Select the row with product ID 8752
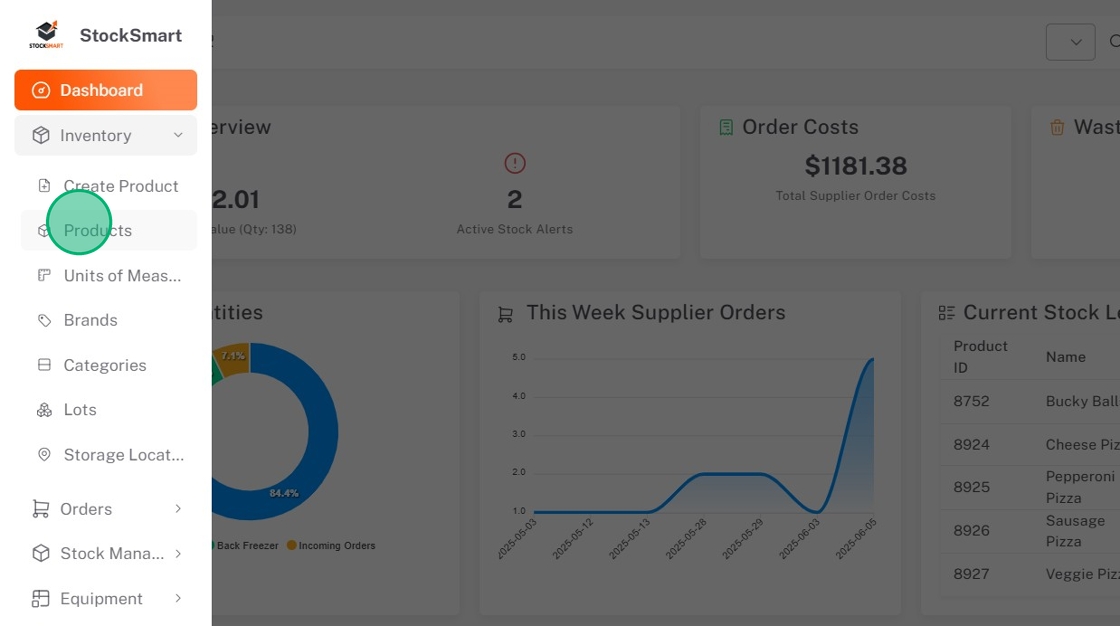Image resolution: width=1120 pixels, height=626 pixels. 1030,402
